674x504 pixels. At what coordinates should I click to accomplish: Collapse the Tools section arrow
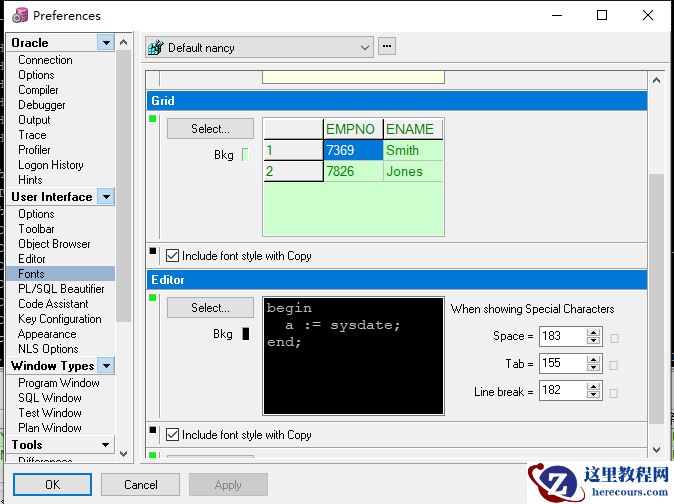pos(106,445)
